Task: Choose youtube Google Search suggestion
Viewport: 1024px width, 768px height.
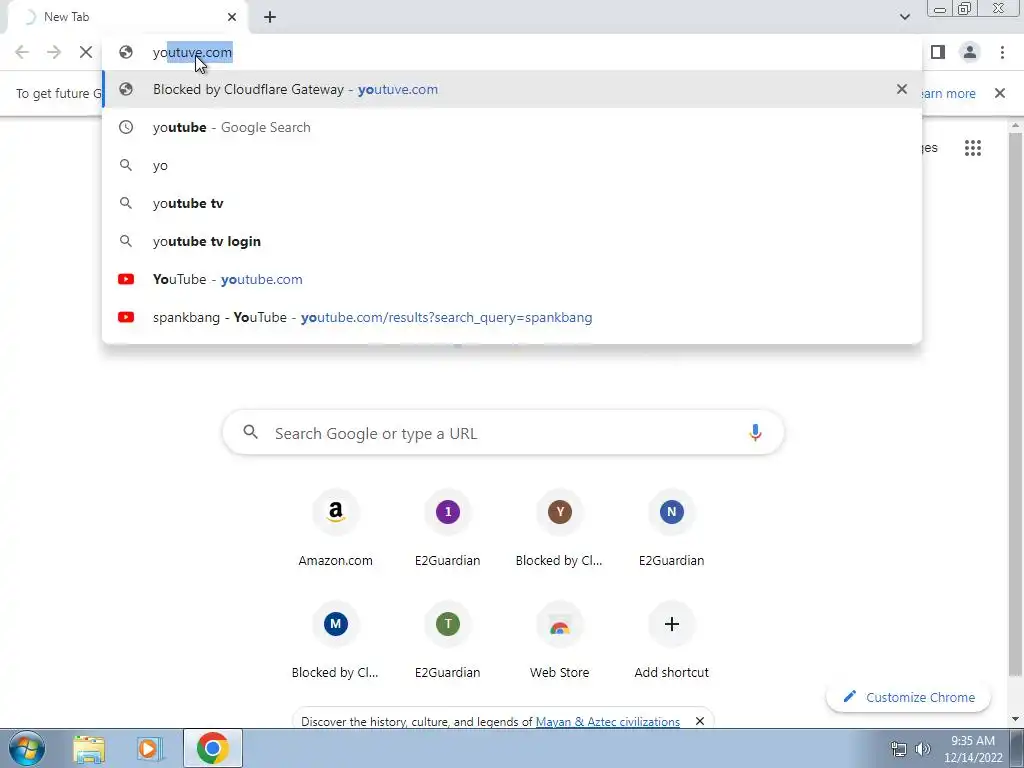Action: point(512,127)
